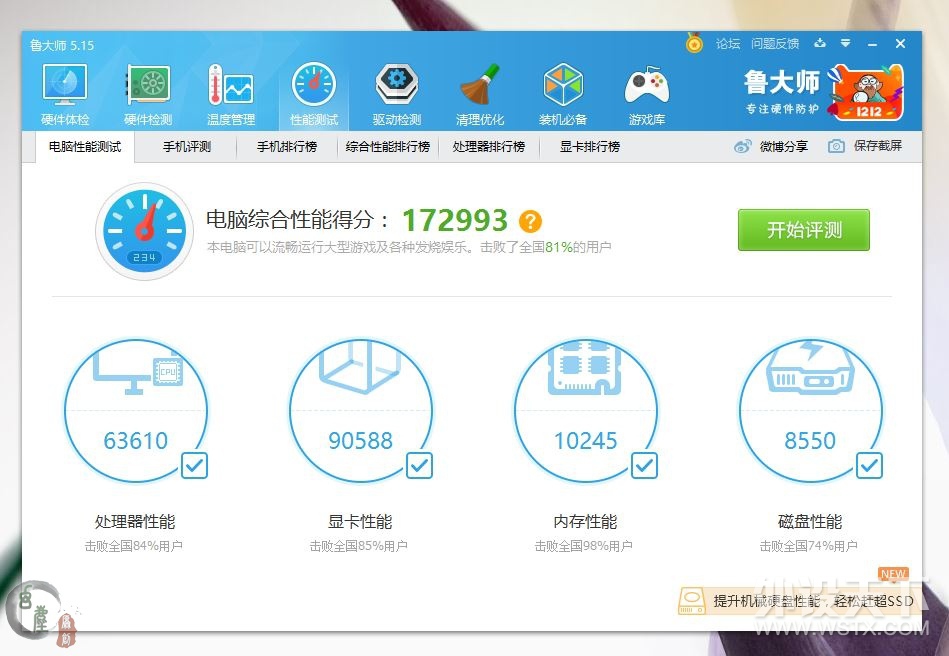Screen dimensions: 949x656
Task: Click 击败全国98%用户 text
Action: (584, 546)
